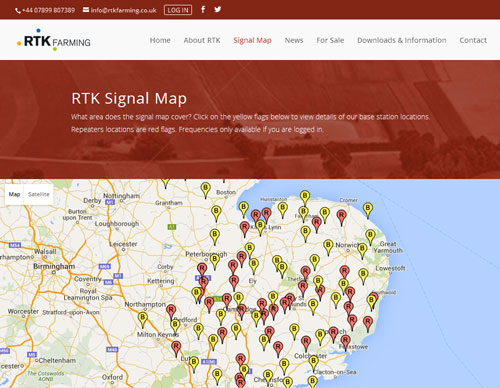Click the Oxford label on the map
This screenshot has width=500, height=388.
pyautogui.click(x=112, y=377)
